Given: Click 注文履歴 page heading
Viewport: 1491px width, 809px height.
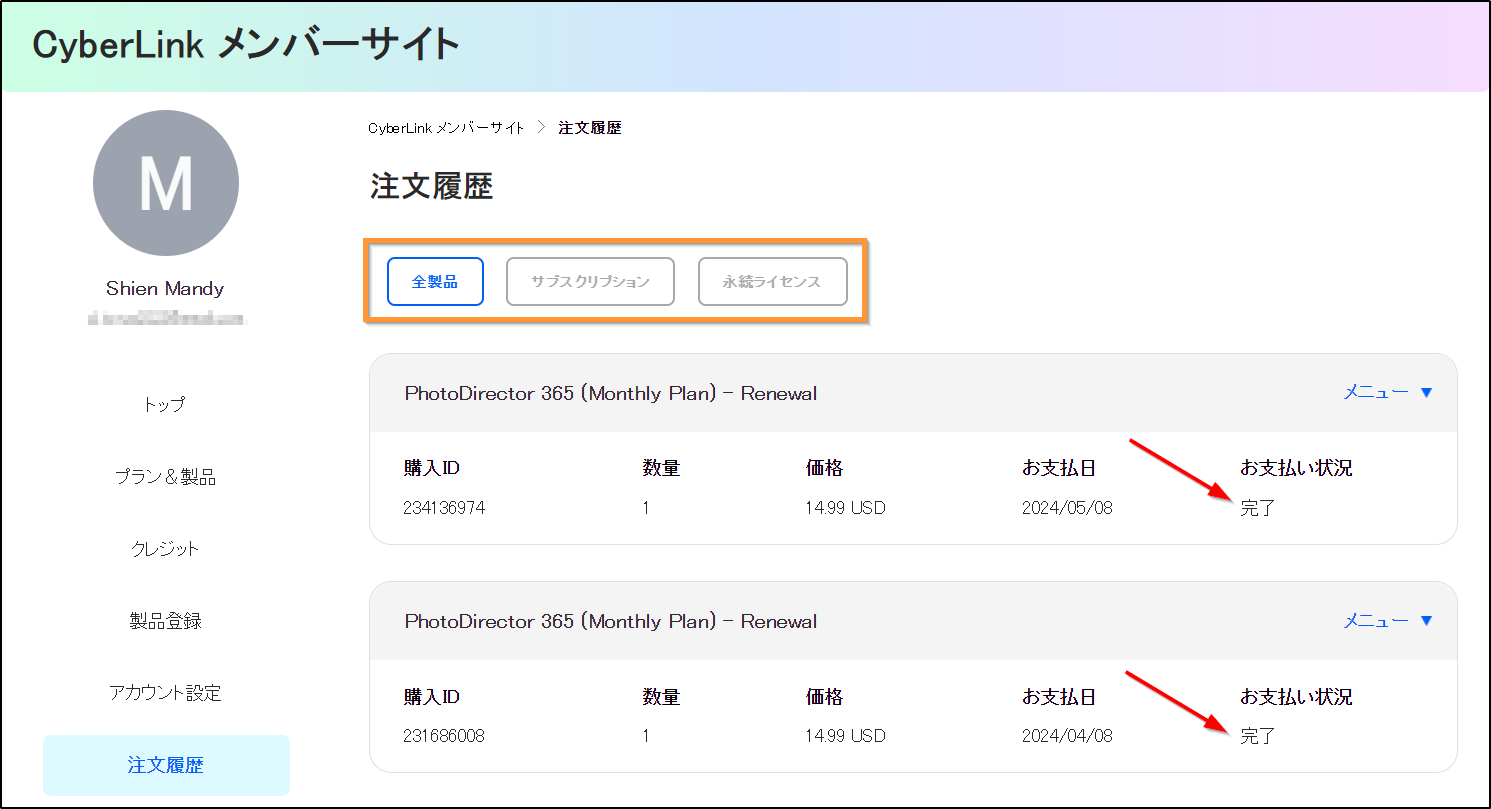Looking at the screenshot, I should click(x=432, y=187).
